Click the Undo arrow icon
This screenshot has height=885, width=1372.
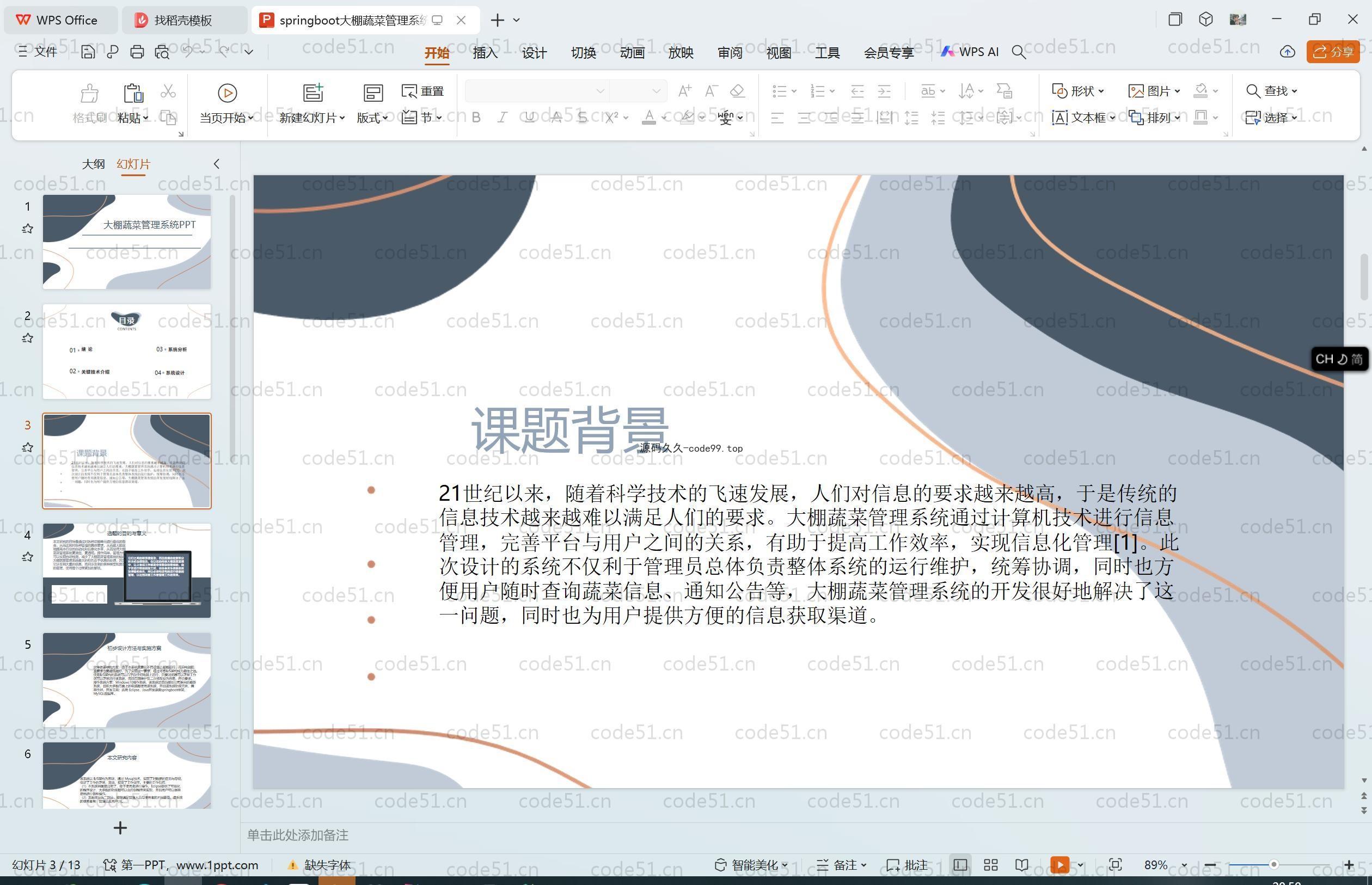(x=188, y=52)
